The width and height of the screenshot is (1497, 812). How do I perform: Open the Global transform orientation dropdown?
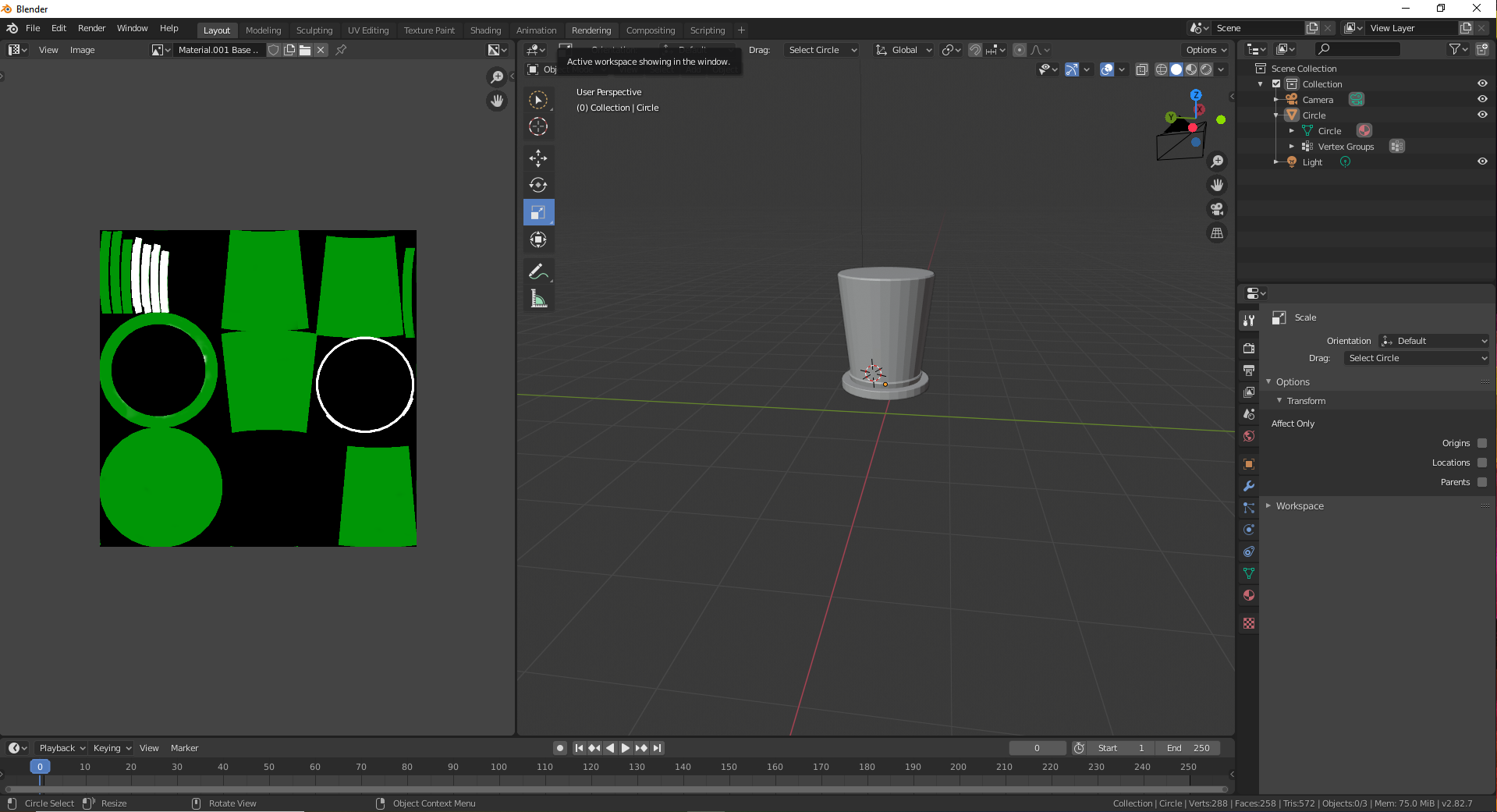pyautogui.click(x=904, y=50)
